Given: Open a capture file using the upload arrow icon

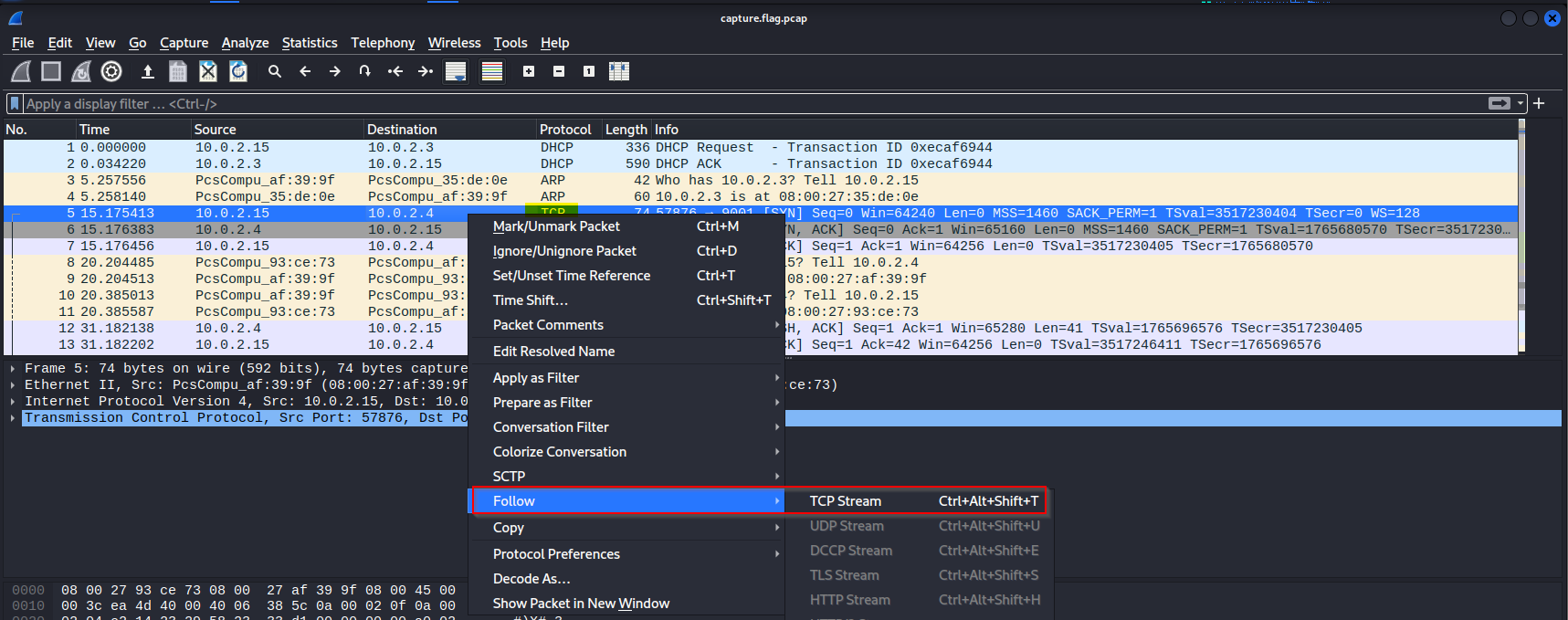Looking at the screenshot, I should [147, 71].
